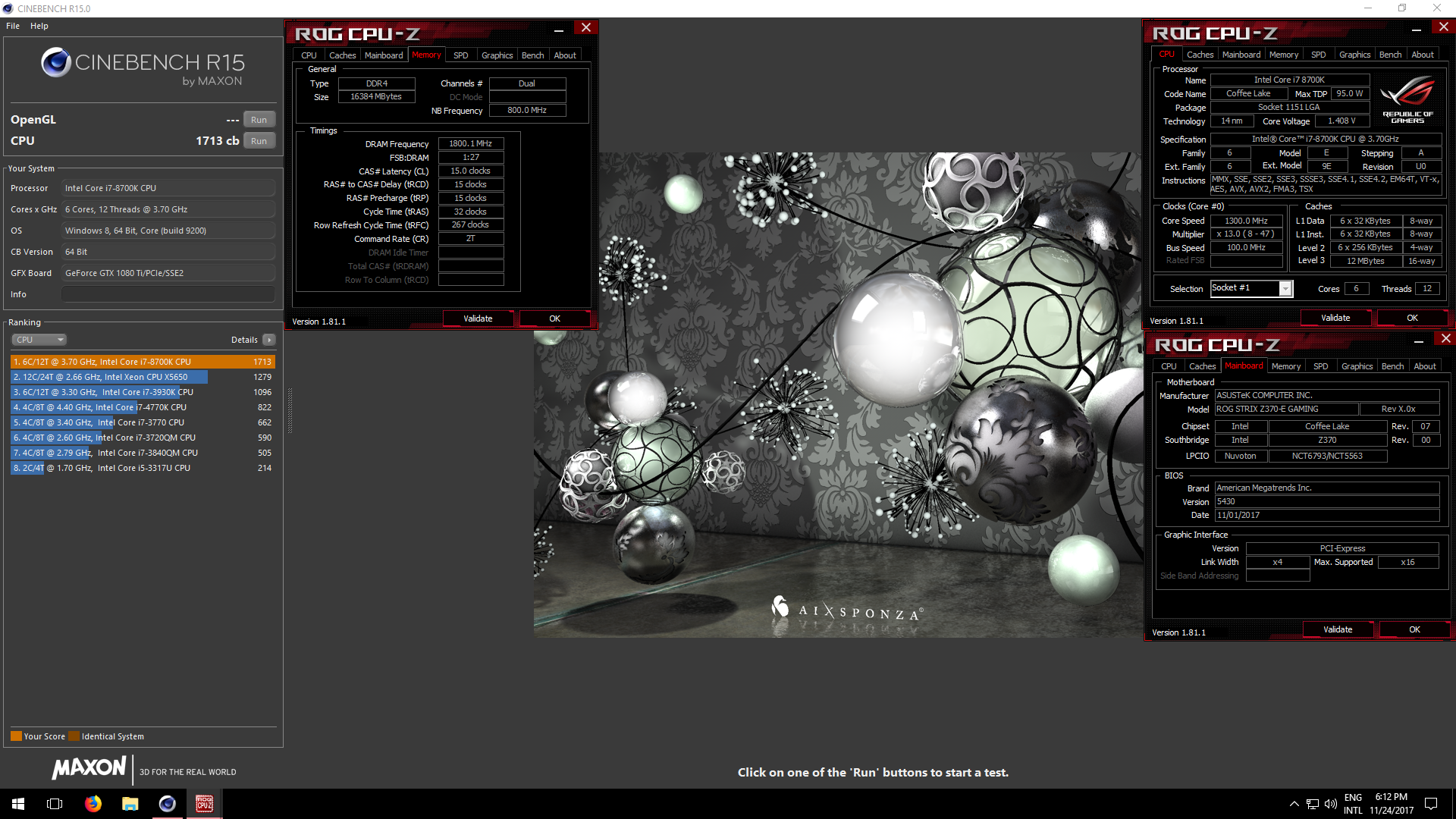Close the ROG CPU-Z Mainboard window
This screenshot has width=1456, height=819.
[1445, 339]
